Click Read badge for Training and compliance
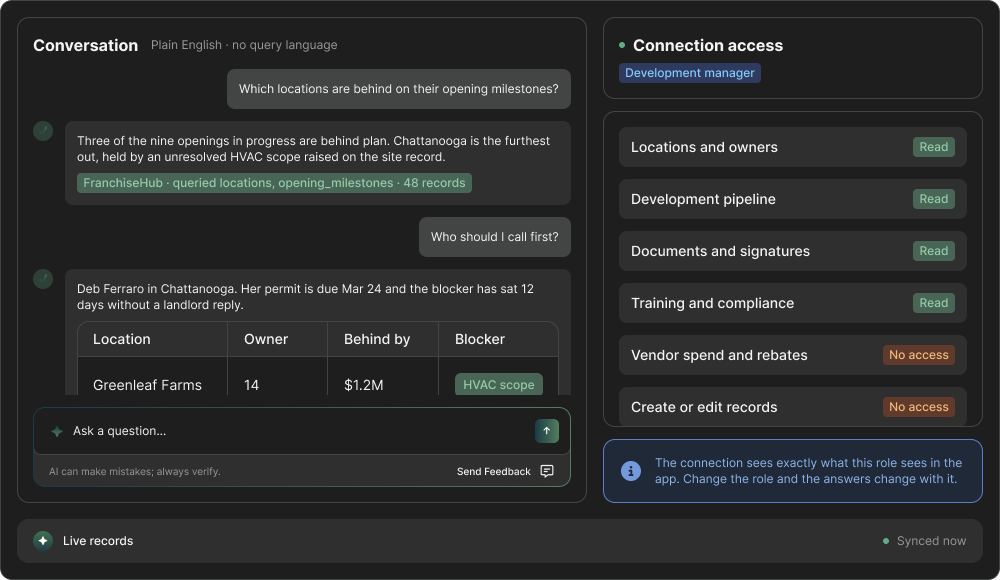The height and width of the screenshot is (580, 1000). 934,303
